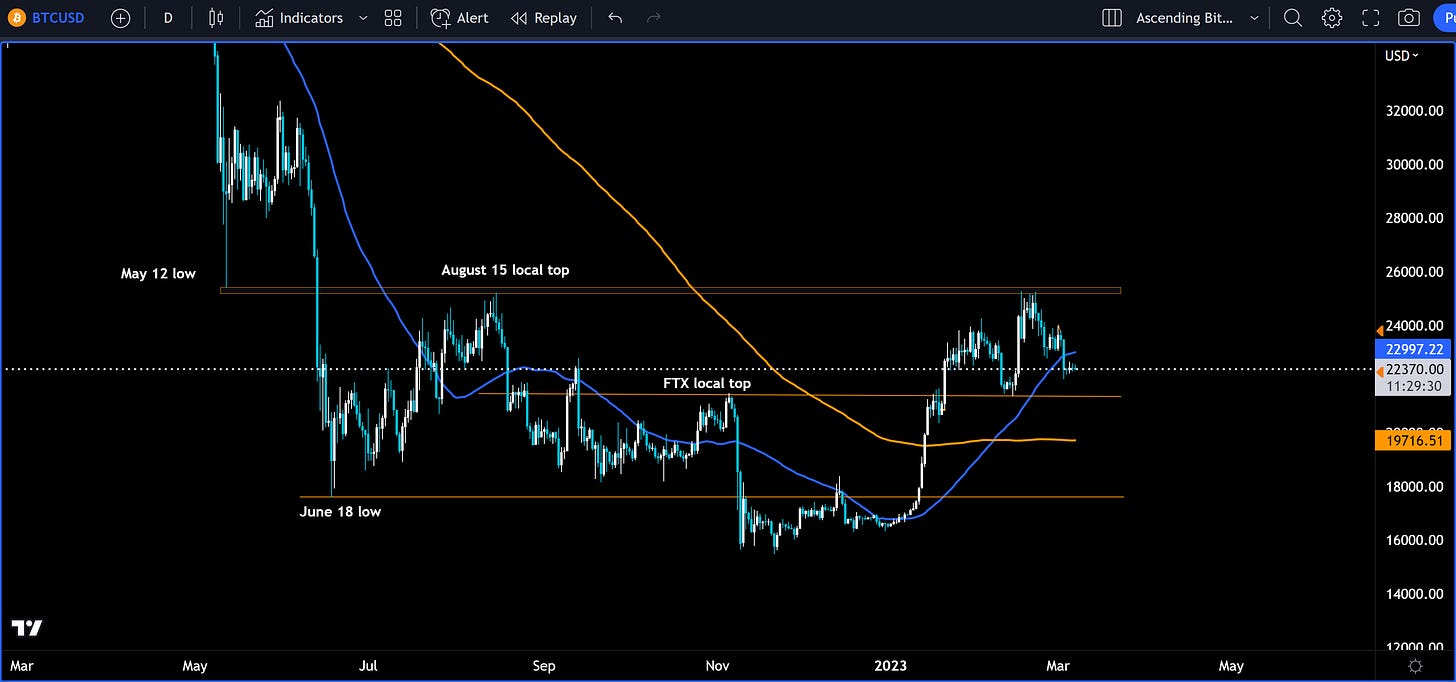Click the Nov label on the time axis

click(x=717, y=666)
